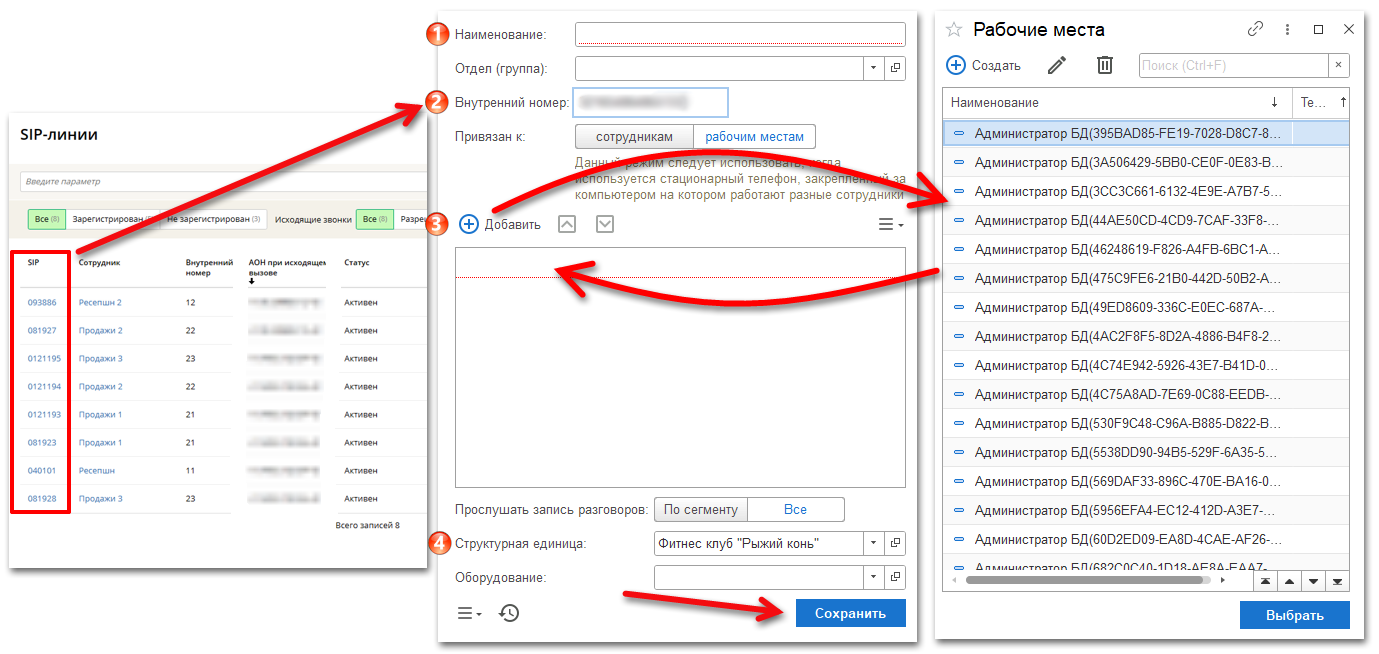
Task: Expand the Оборудование dropdown
Action: pyautogui.click(x=873, y=577)
